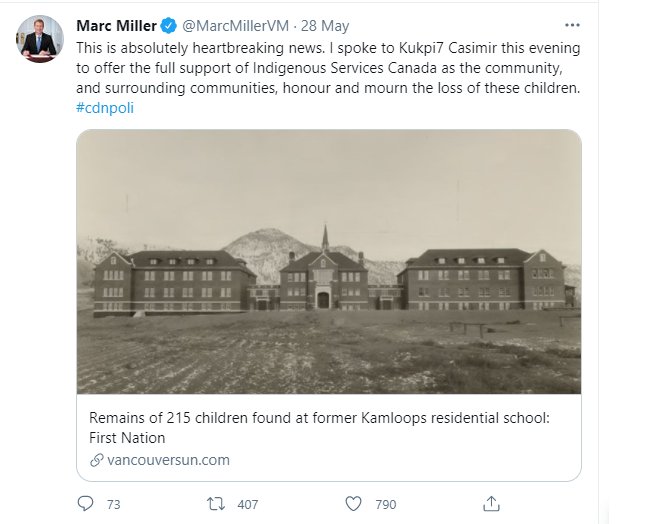652x524 pixels.
Task: Open Marc Miller's profile picture
Action: coord(40,39)
